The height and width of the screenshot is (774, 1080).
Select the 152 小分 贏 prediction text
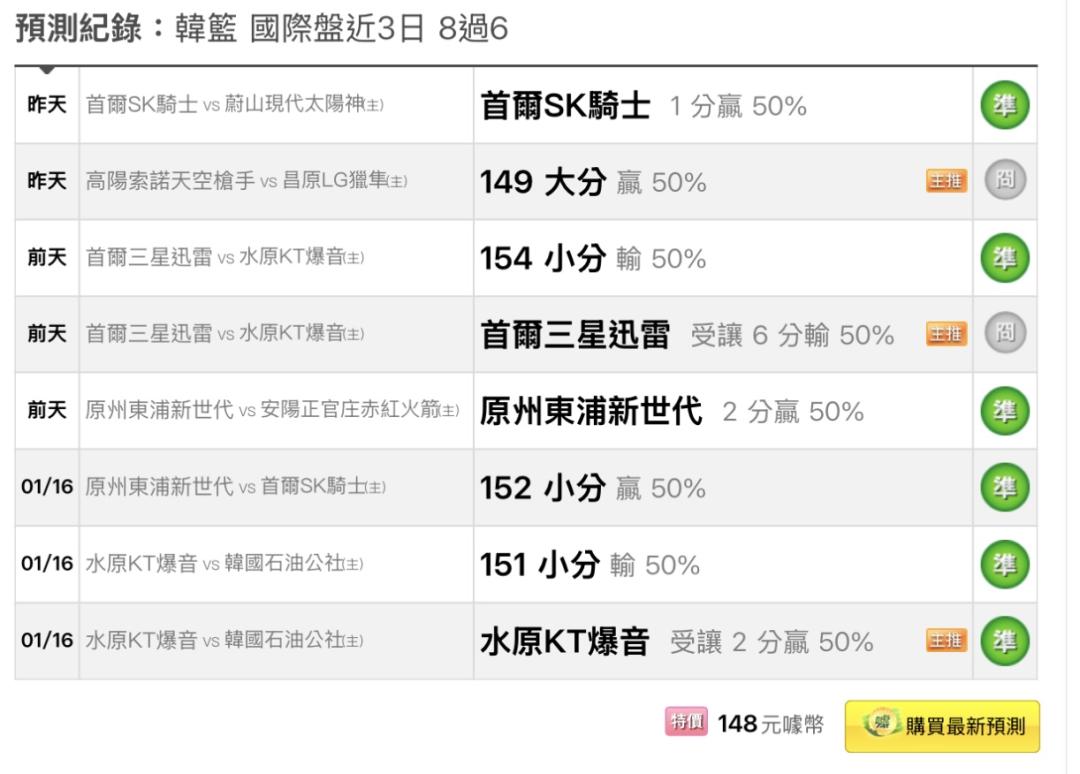(x=593, y=488)
